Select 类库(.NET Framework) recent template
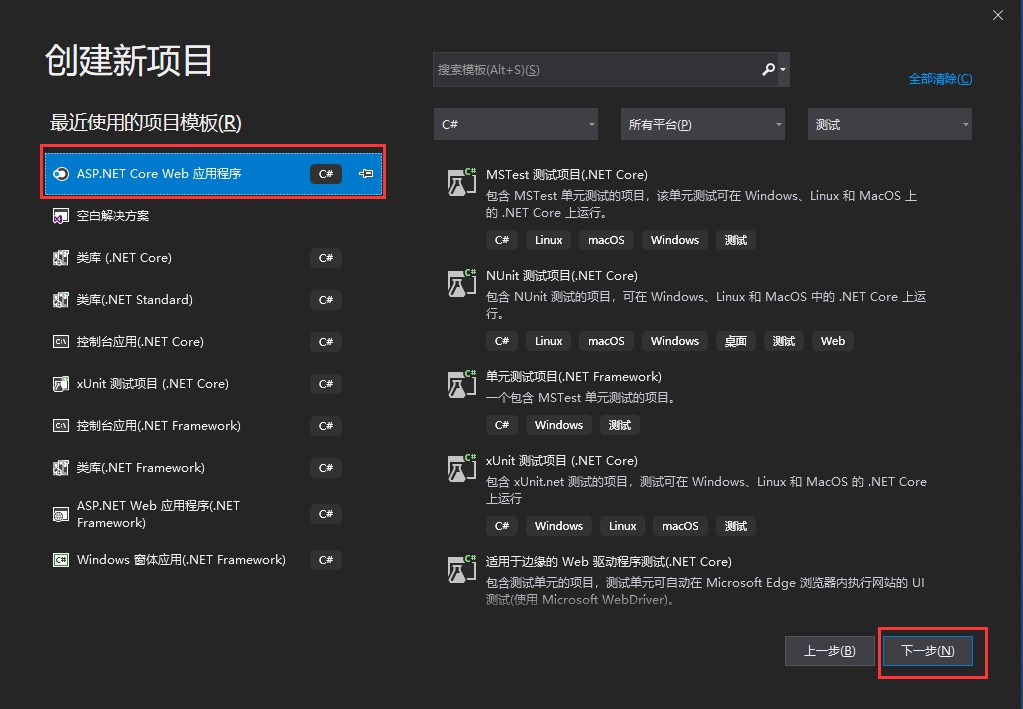 (x=213, y=468)
